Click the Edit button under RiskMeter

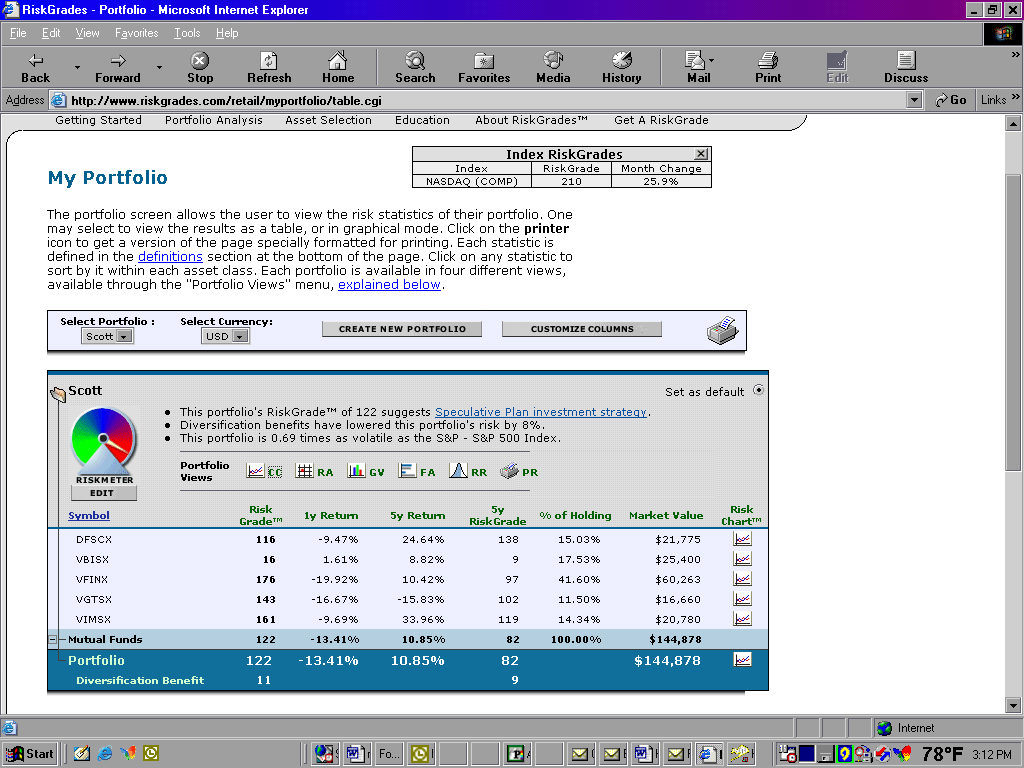click(x=103, y=493)
